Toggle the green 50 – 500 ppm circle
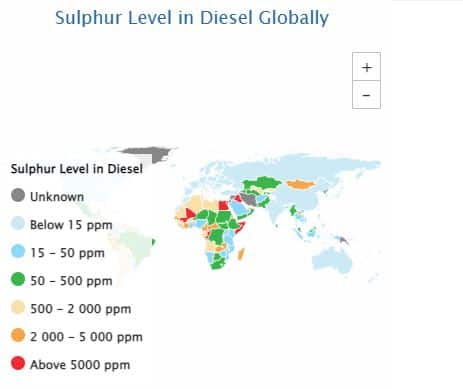This screenshot has height=389, width=463. [x=18, y=279]
